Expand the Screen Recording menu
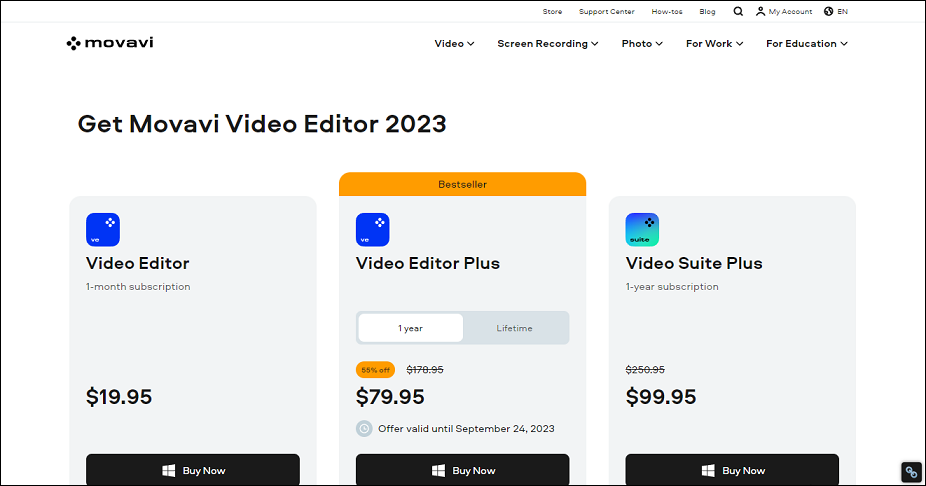The image size is (926, 486). (x=547, y=44)
